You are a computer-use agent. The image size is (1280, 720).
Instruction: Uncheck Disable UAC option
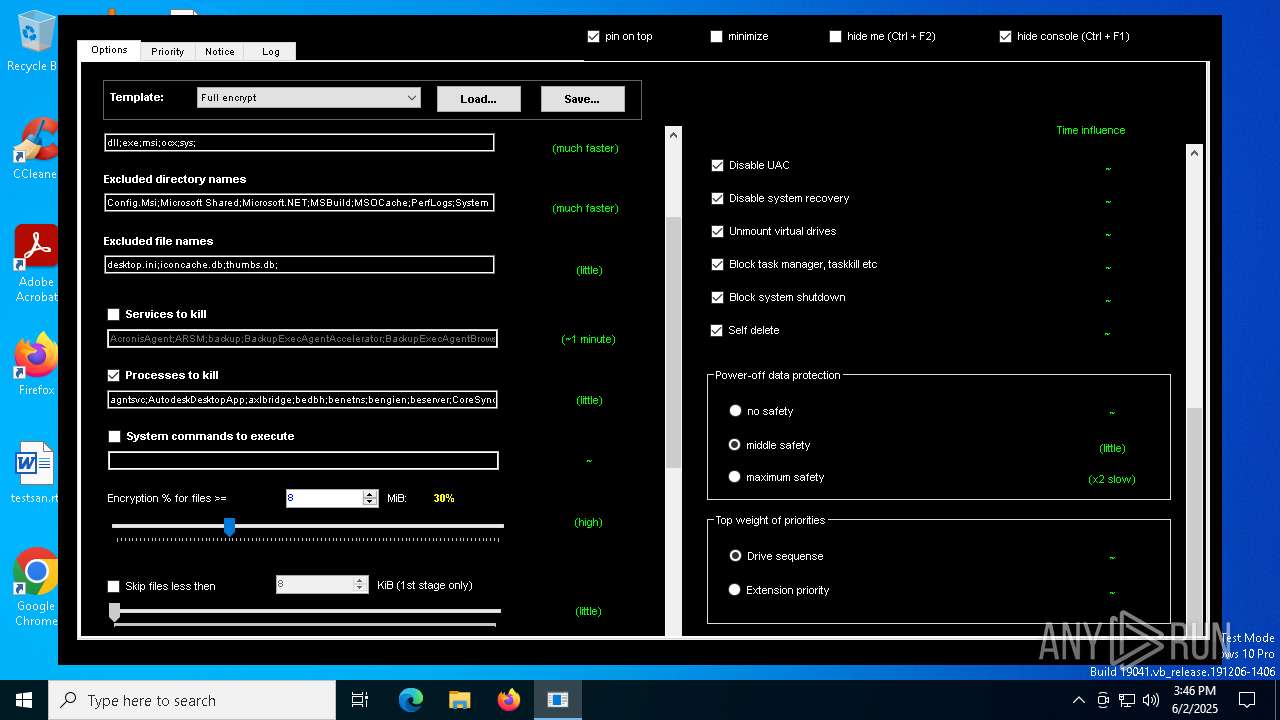coord(717,165)
